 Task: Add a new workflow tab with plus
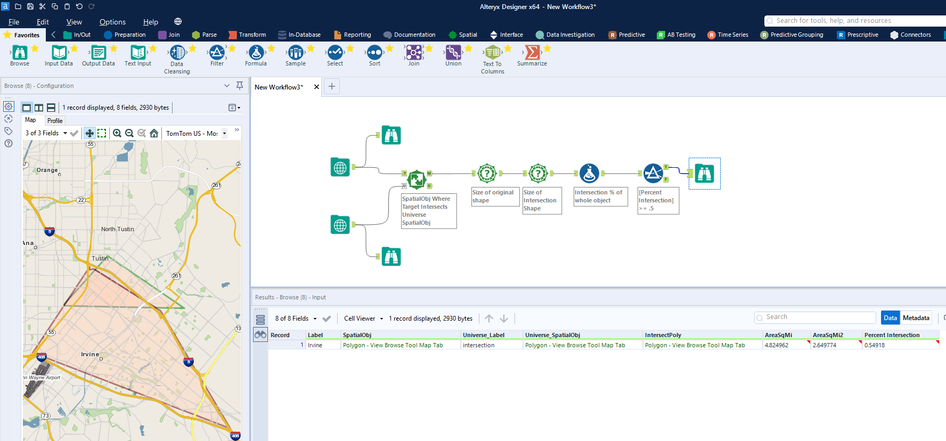coord(332,87)
